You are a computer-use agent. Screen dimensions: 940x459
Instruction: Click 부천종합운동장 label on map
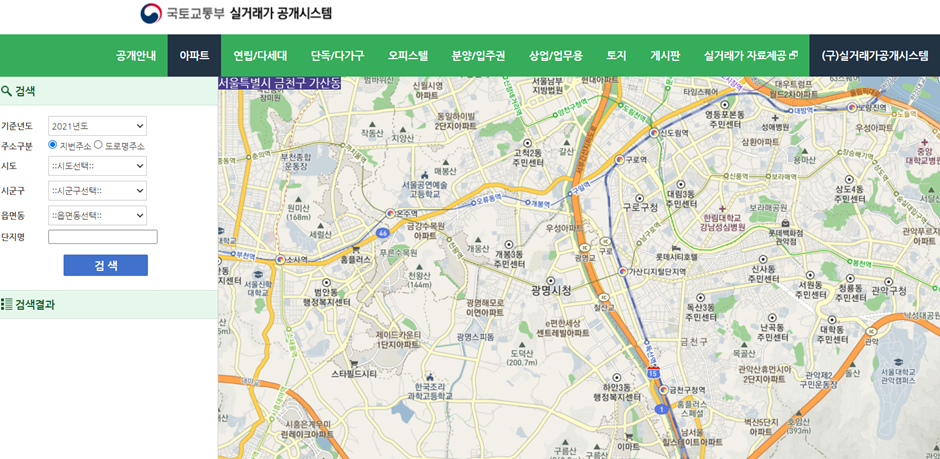click(297, 161)
